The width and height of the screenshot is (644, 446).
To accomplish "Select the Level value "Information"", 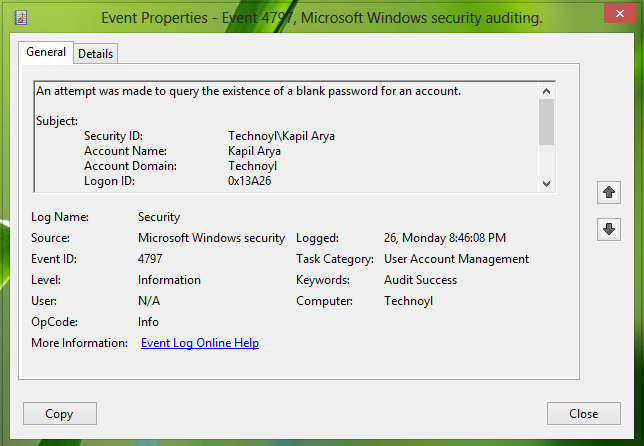I will click(x=169, y=280).
